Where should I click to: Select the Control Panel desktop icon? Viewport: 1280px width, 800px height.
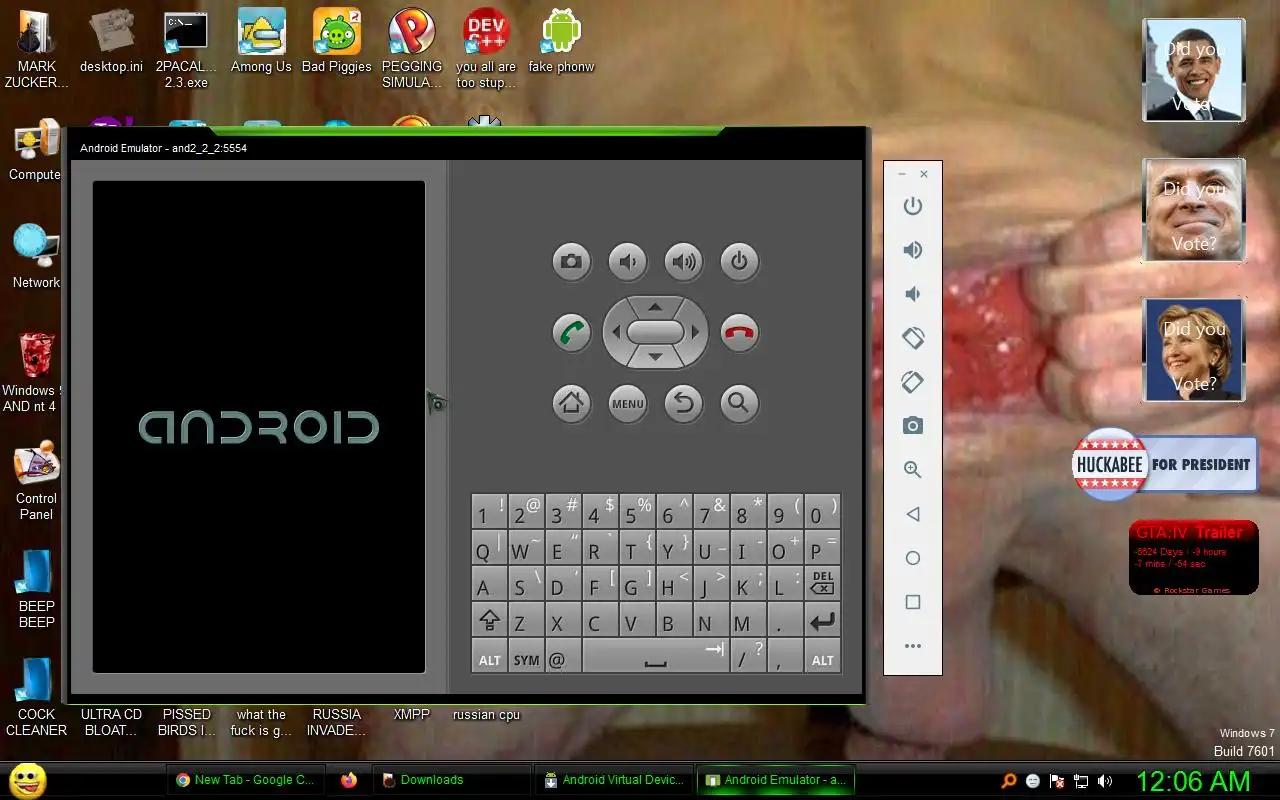(36, 480)
